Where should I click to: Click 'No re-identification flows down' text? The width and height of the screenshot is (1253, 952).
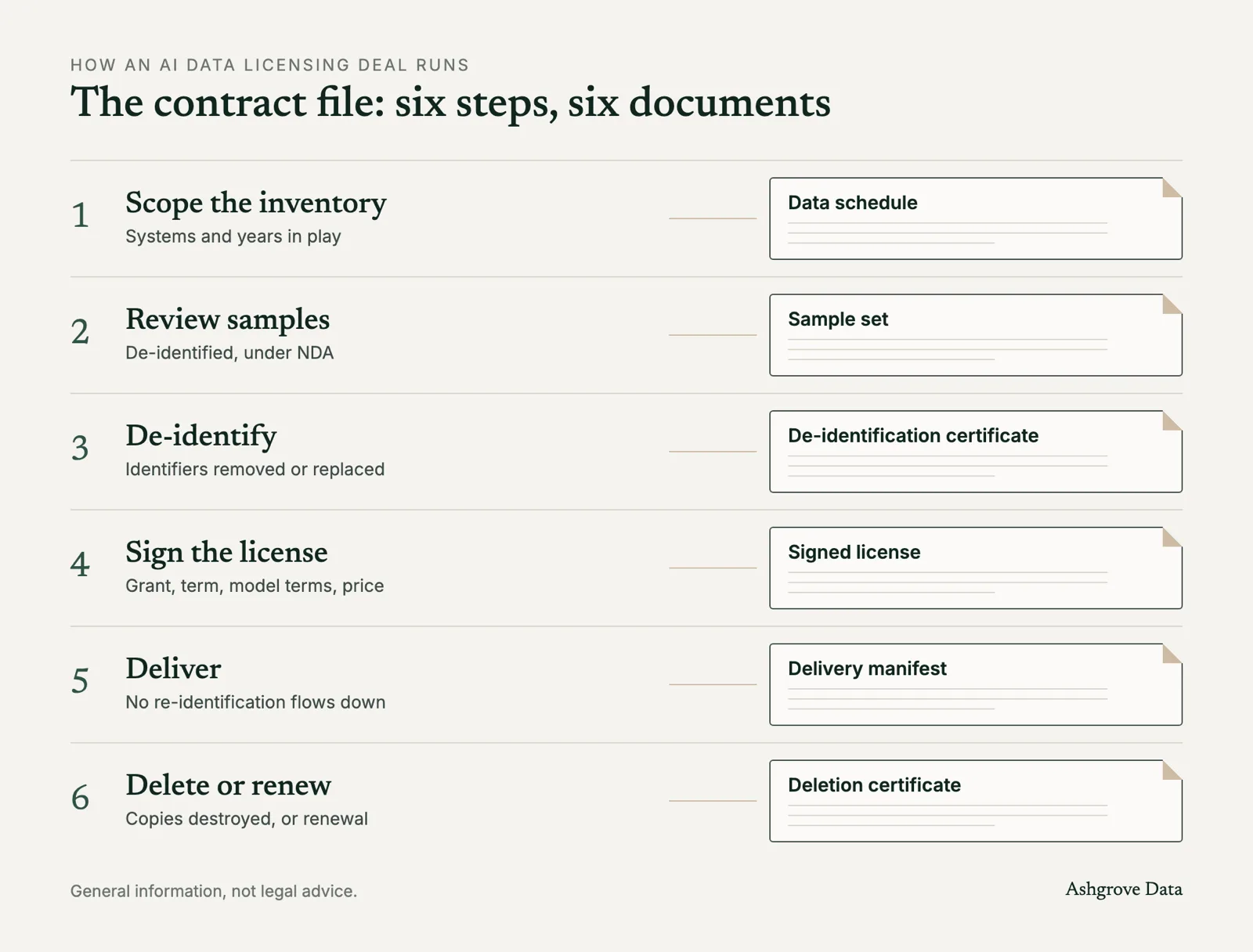coord(255,702)
